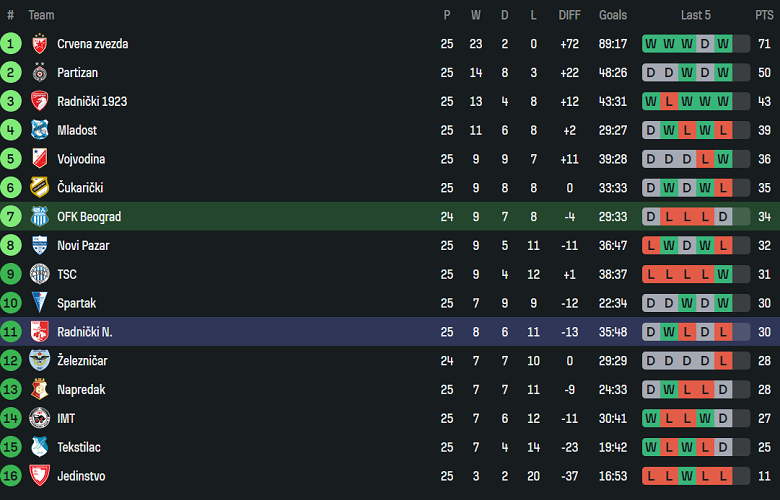The image size is (780, 500).
Task: Click the Radnički N. highlighted table row name
Action: coord(84,332)
